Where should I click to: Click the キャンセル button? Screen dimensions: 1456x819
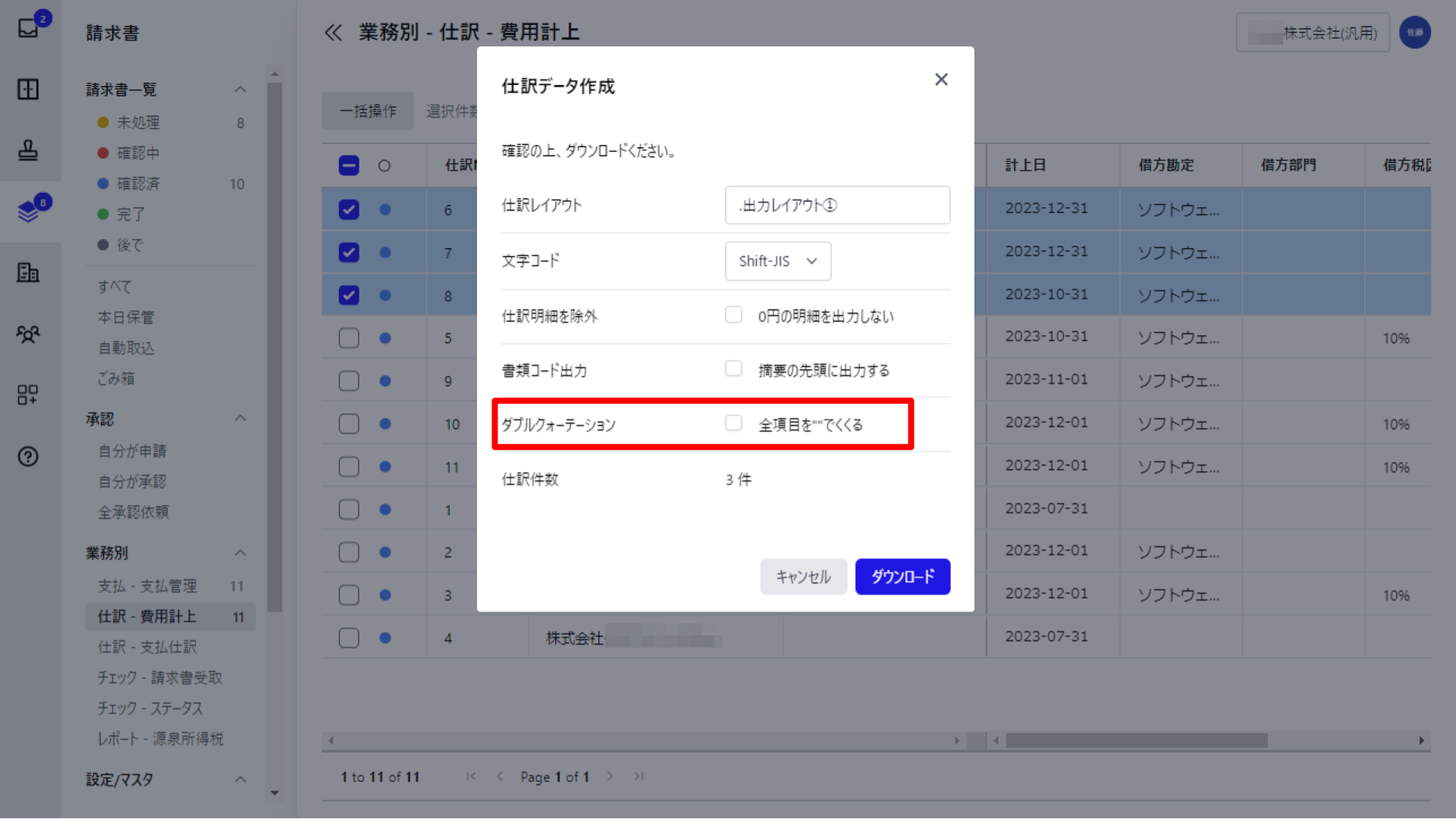pyautogui.click(x=803, y=577)
